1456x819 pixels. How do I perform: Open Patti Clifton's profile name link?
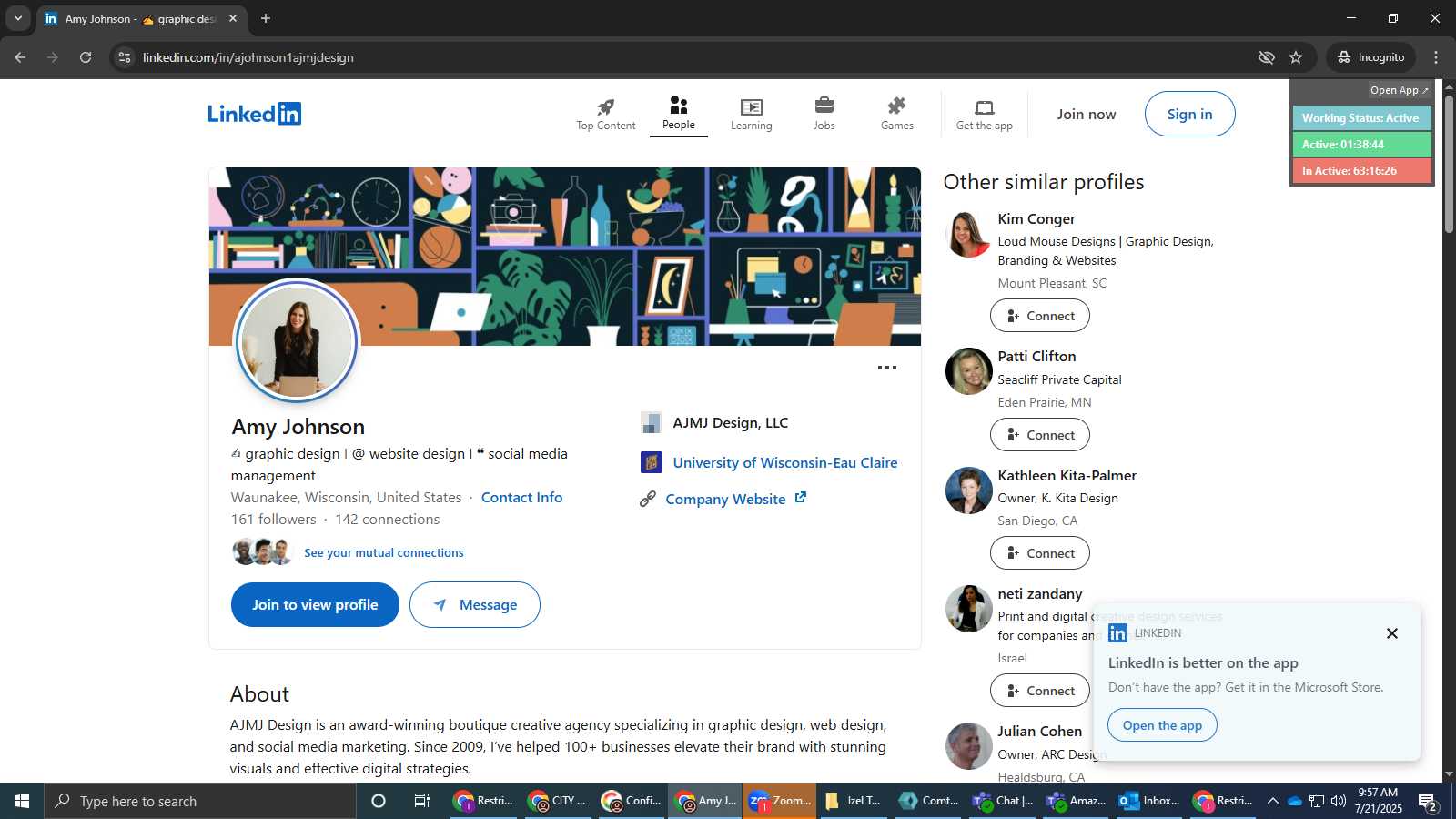tap(1036, 356)
